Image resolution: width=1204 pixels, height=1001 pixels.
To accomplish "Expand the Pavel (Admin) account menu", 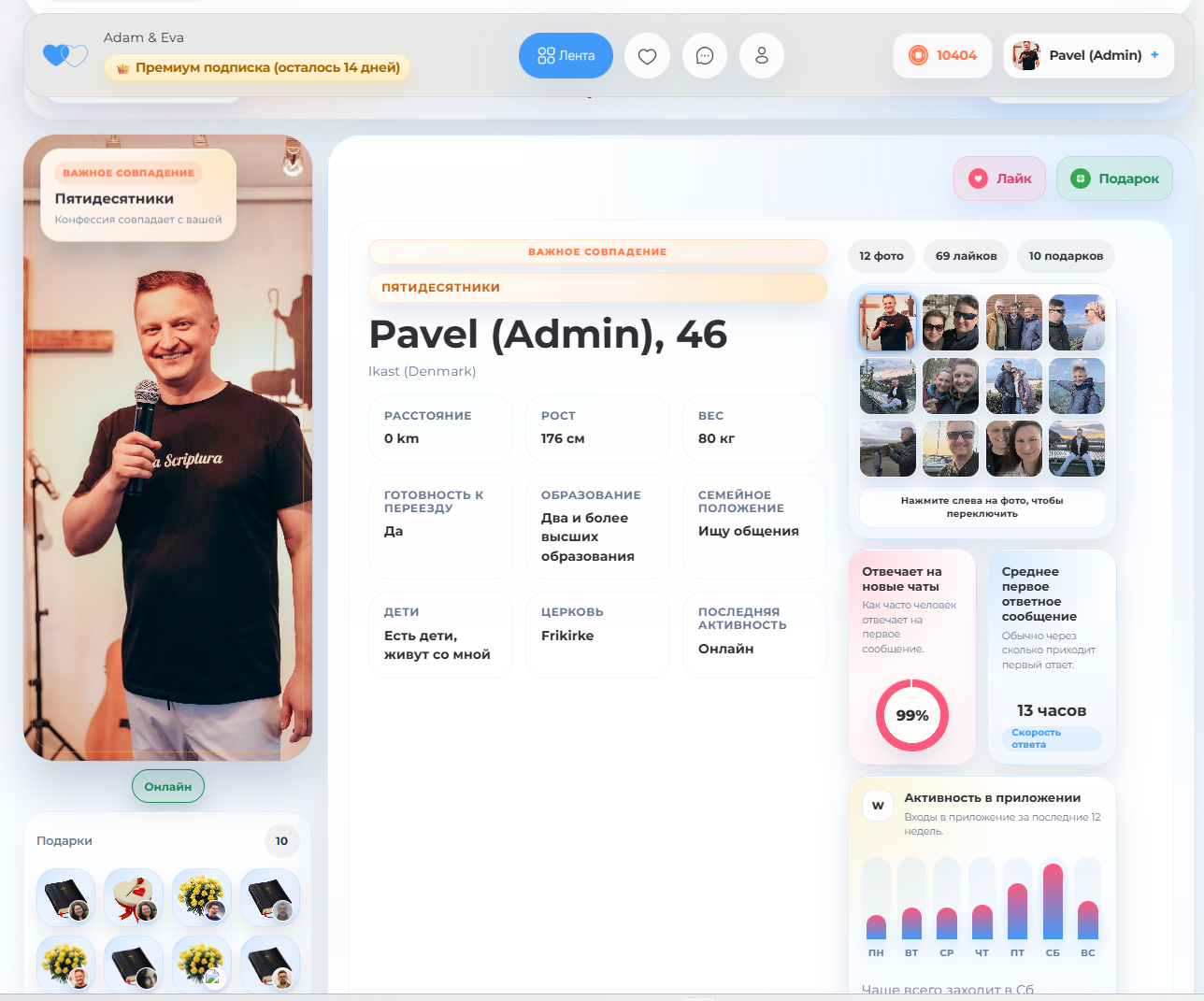I will [x=1088, y=55].
